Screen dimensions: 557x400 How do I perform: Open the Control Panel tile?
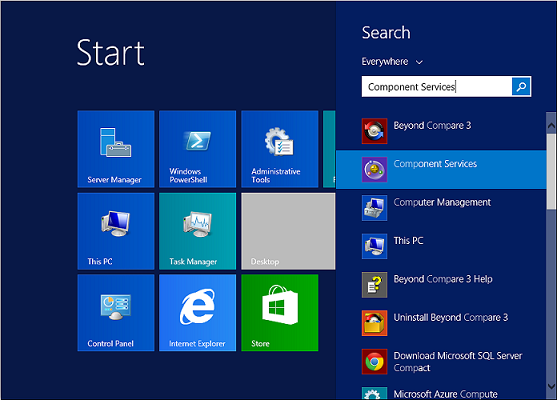click(116, 313)
